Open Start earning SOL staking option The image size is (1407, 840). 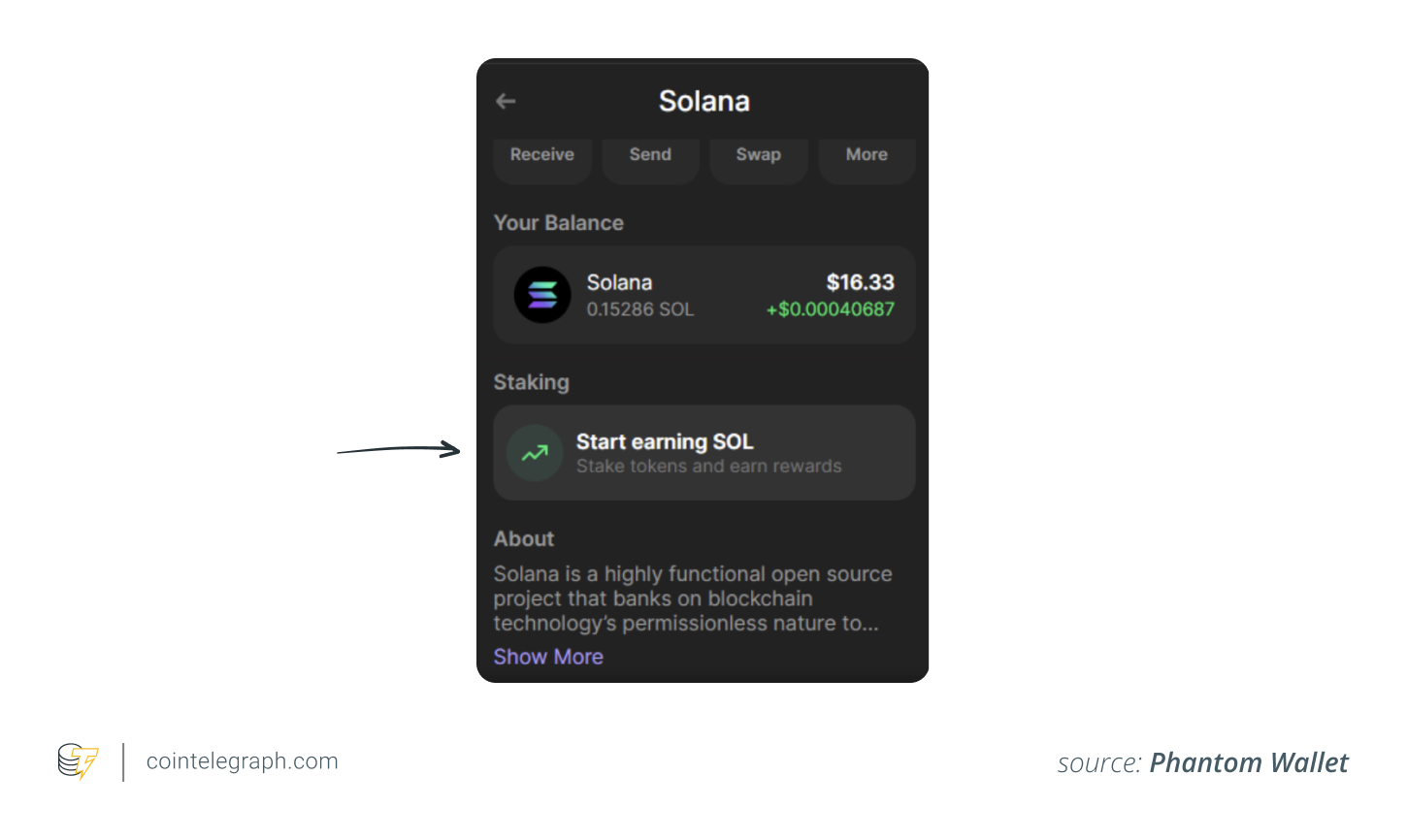(703, 453)
